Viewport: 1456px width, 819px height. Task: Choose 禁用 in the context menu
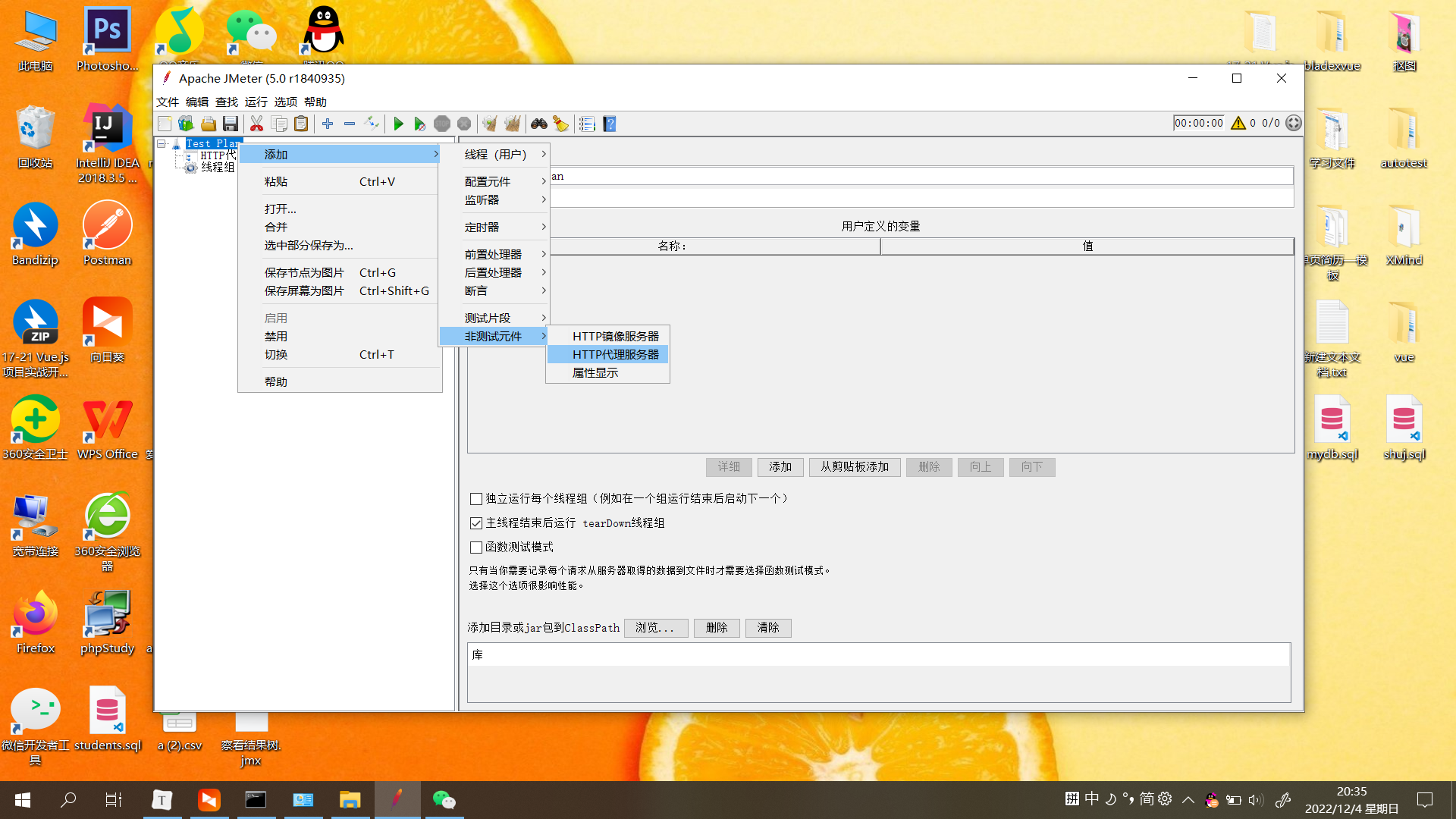point(340,336)
